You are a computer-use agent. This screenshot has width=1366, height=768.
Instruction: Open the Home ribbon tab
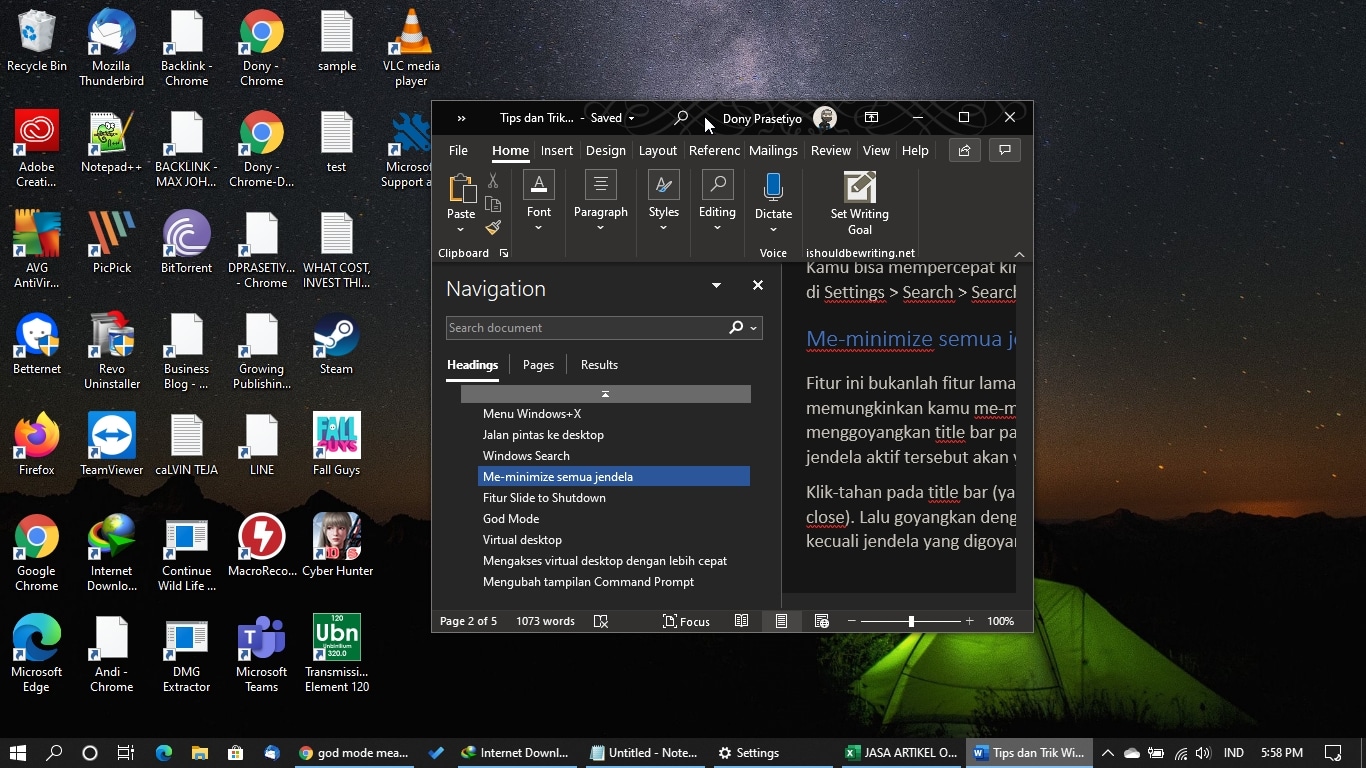(510, 151)
